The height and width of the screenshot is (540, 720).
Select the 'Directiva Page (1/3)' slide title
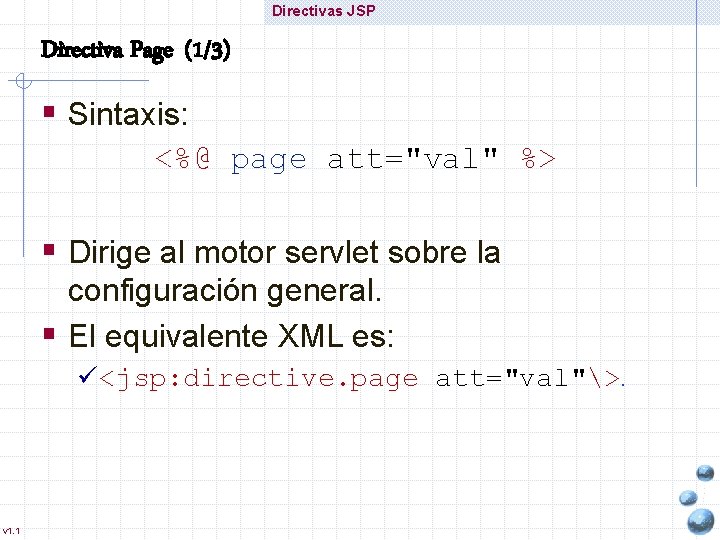tap(135, 50)
